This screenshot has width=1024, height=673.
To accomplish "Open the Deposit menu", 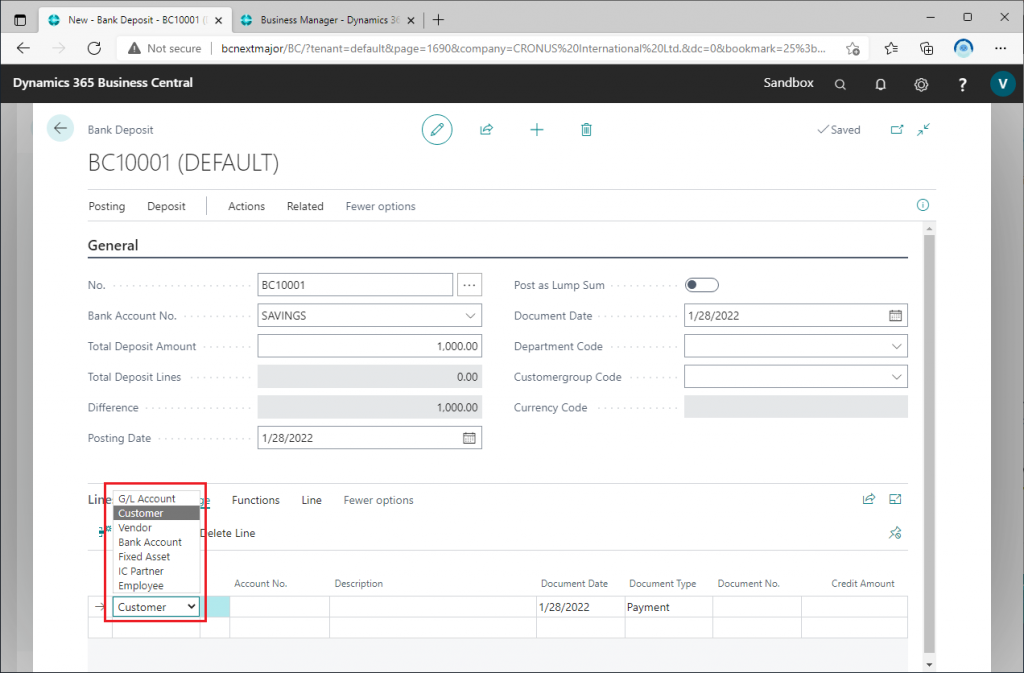I will [166, 206].
